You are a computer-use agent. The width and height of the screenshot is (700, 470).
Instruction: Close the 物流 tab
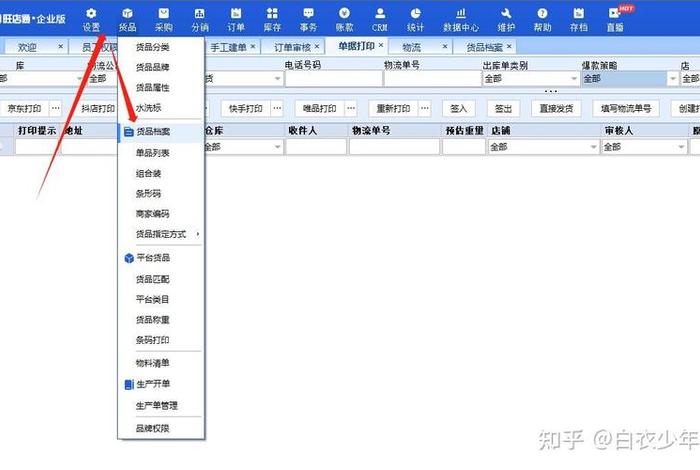(x=445, y=46)
